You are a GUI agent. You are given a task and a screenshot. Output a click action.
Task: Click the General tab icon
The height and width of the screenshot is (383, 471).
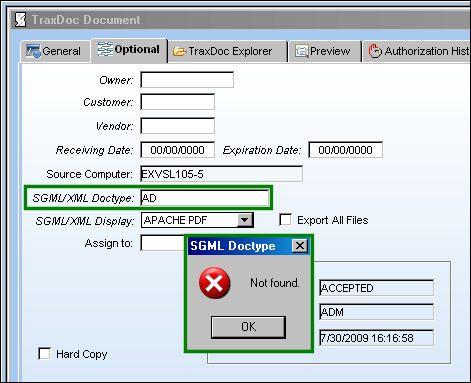(x=33, y=51)
